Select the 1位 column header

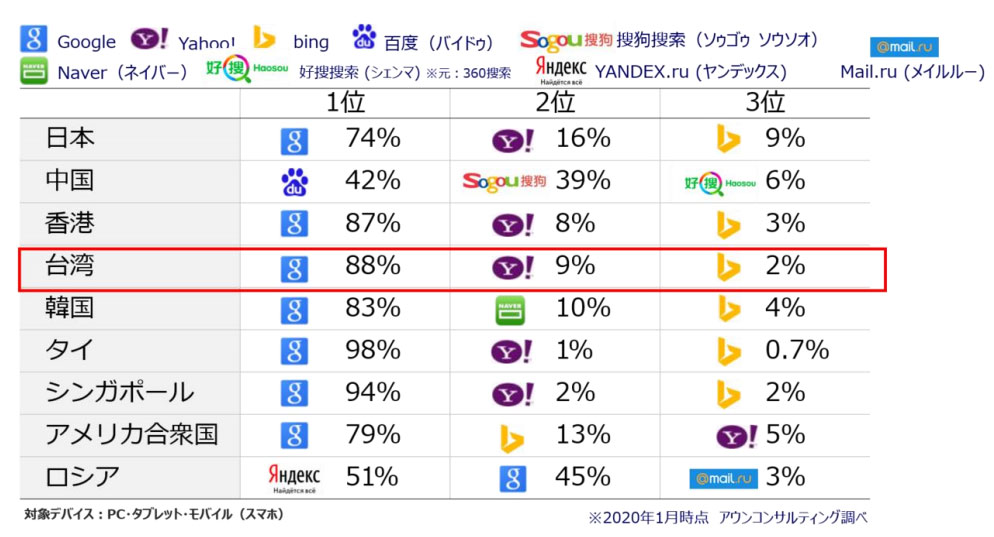click(x=345, y=103)
